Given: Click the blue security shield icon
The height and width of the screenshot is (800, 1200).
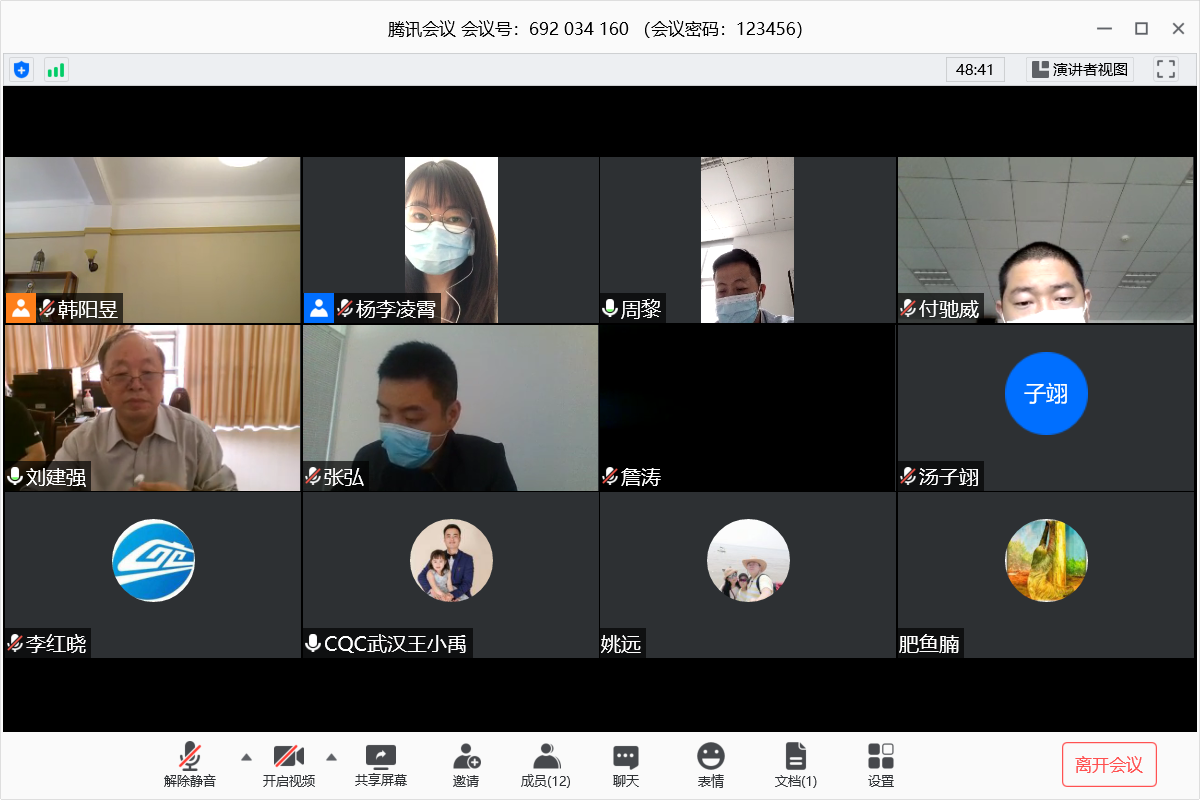Looking at the screenshot, I should pyautogui.click(x=21, y=69).
